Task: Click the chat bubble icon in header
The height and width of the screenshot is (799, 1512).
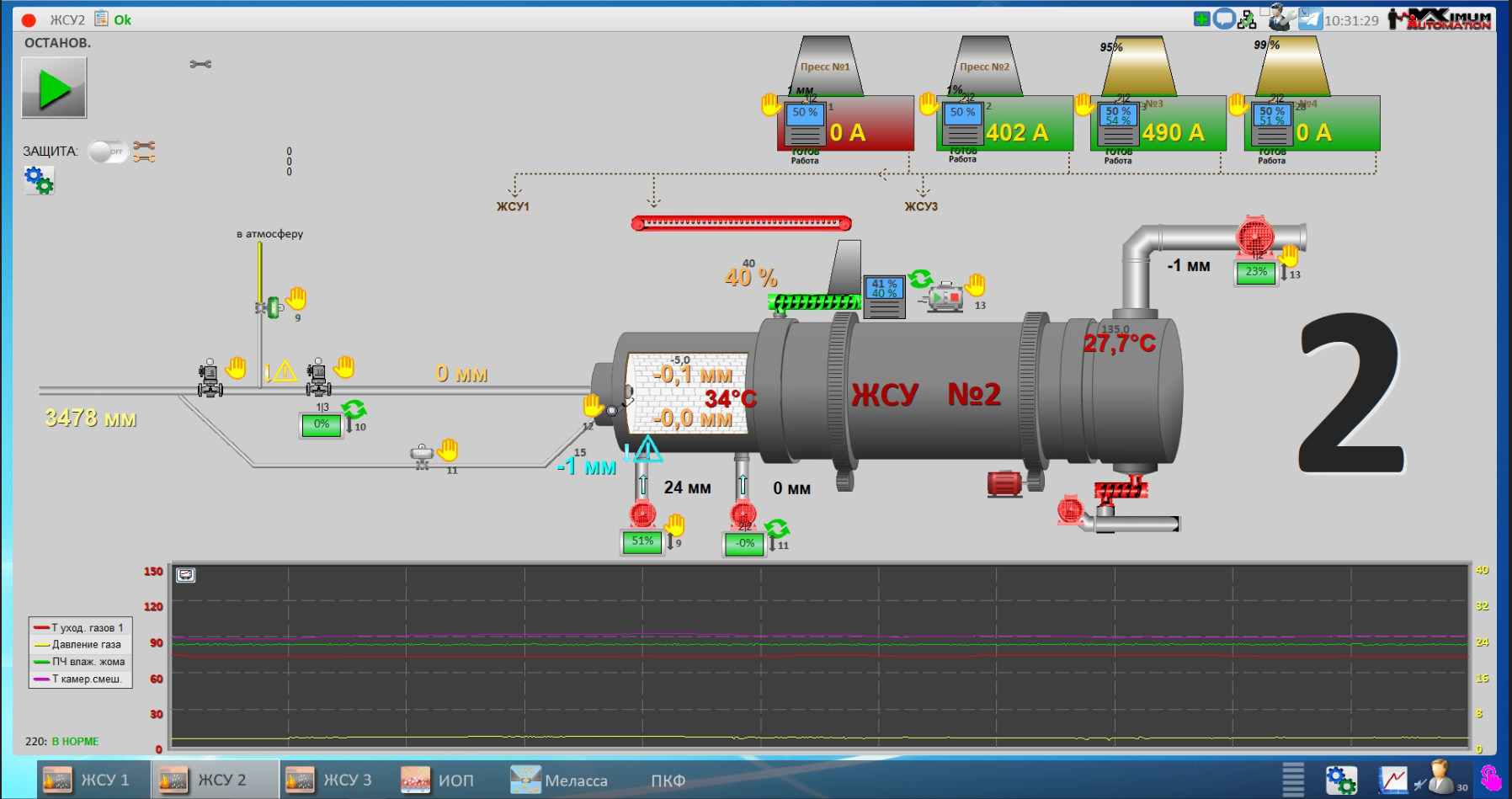Action: click(1224, 19)
